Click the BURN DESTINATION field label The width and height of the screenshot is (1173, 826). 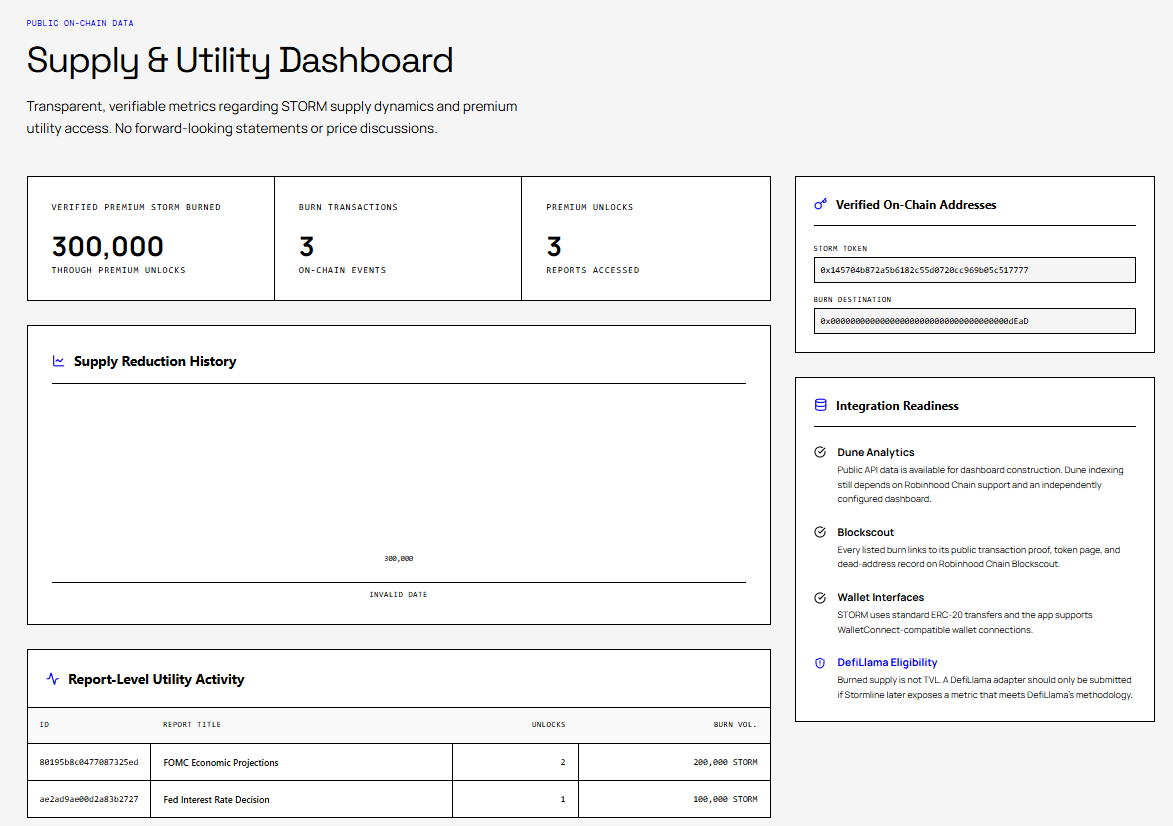(x=852, y=299)
